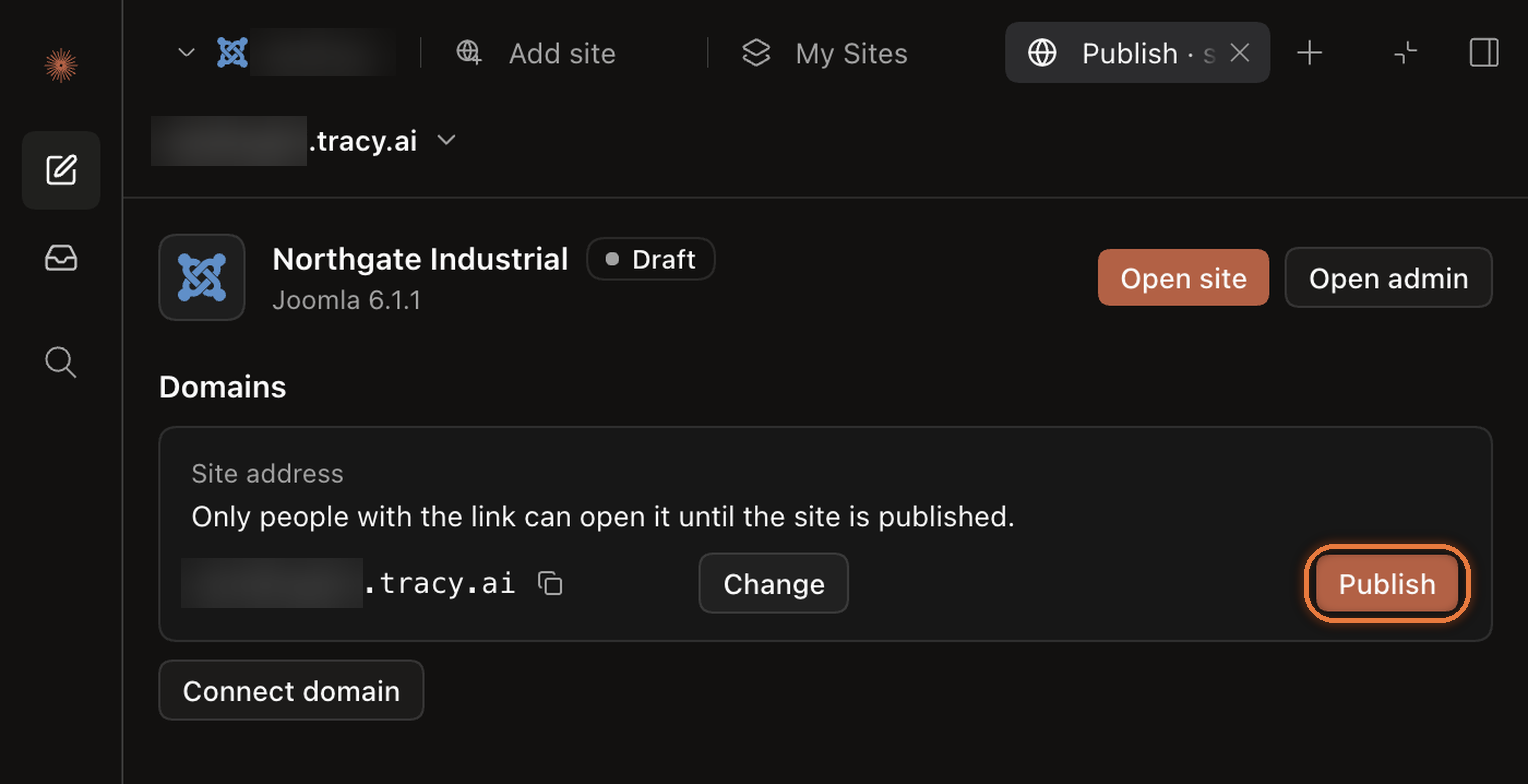Image resolution: width=1528 pixels, height=784 pixels.
Task: Copy the site address with the copy icon
Action: click(550, 583)
